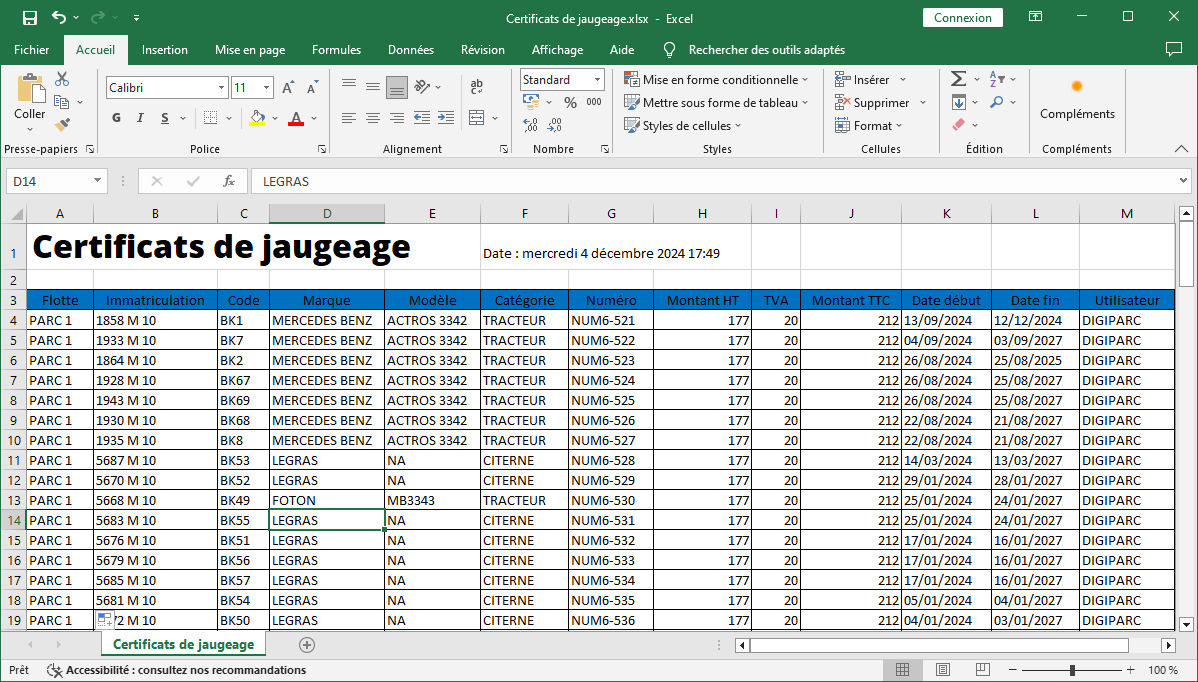This screenshot has height=682, width=1198.
Task: Click the Connexion sign-in button
Action: [x=963, y=18]
